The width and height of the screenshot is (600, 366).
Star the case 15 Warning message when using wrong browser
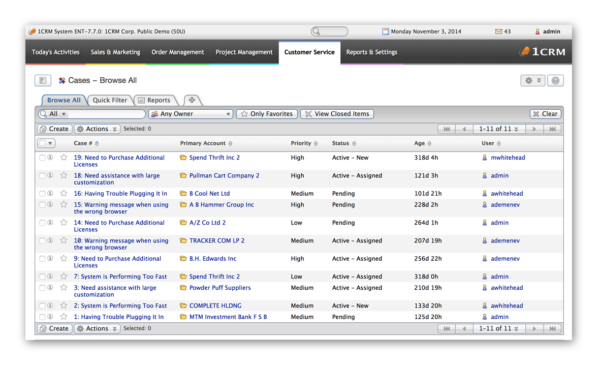coord(64,204)
